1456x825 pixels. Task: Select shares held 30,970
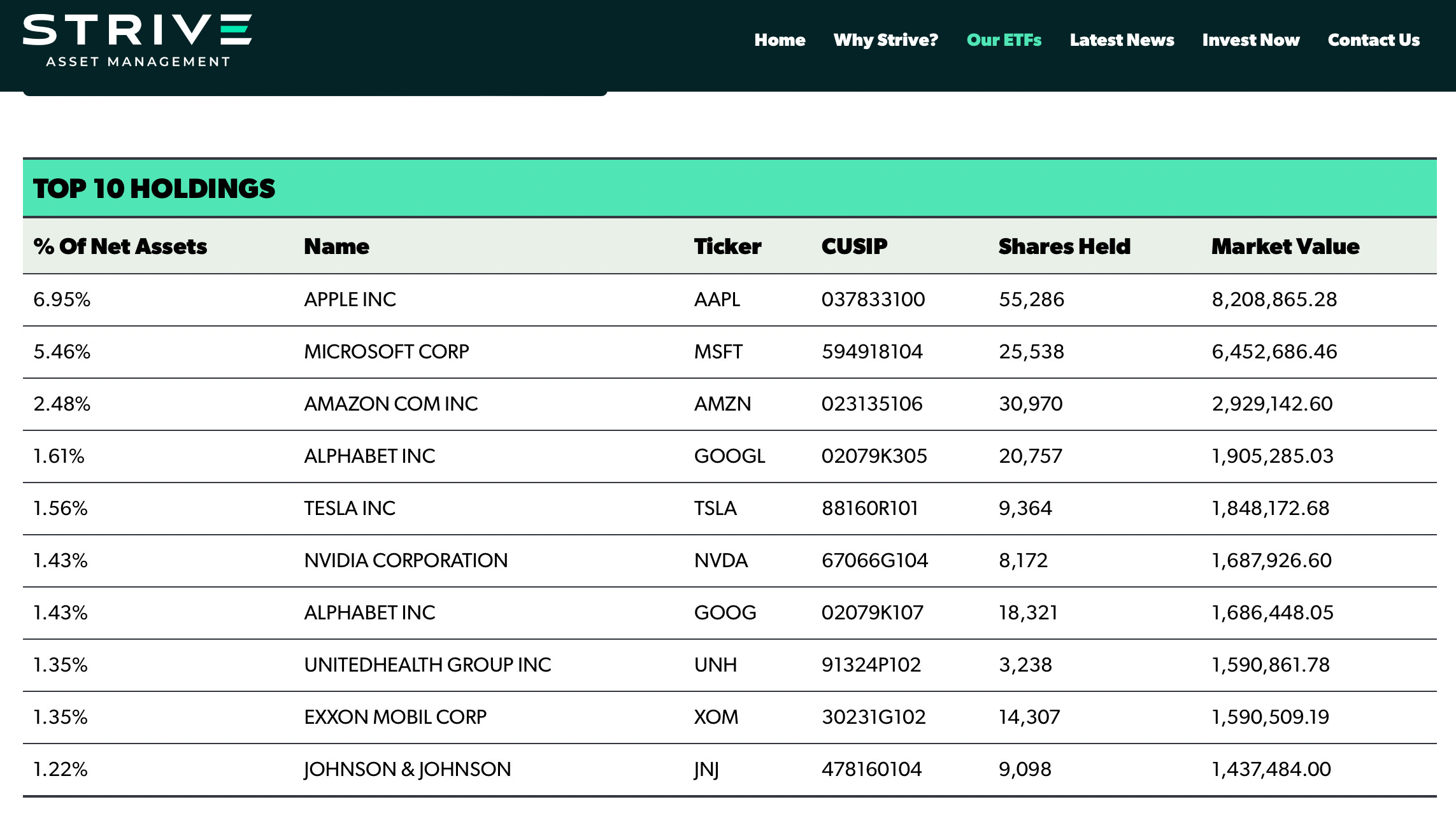click(x=1031, y=404)
